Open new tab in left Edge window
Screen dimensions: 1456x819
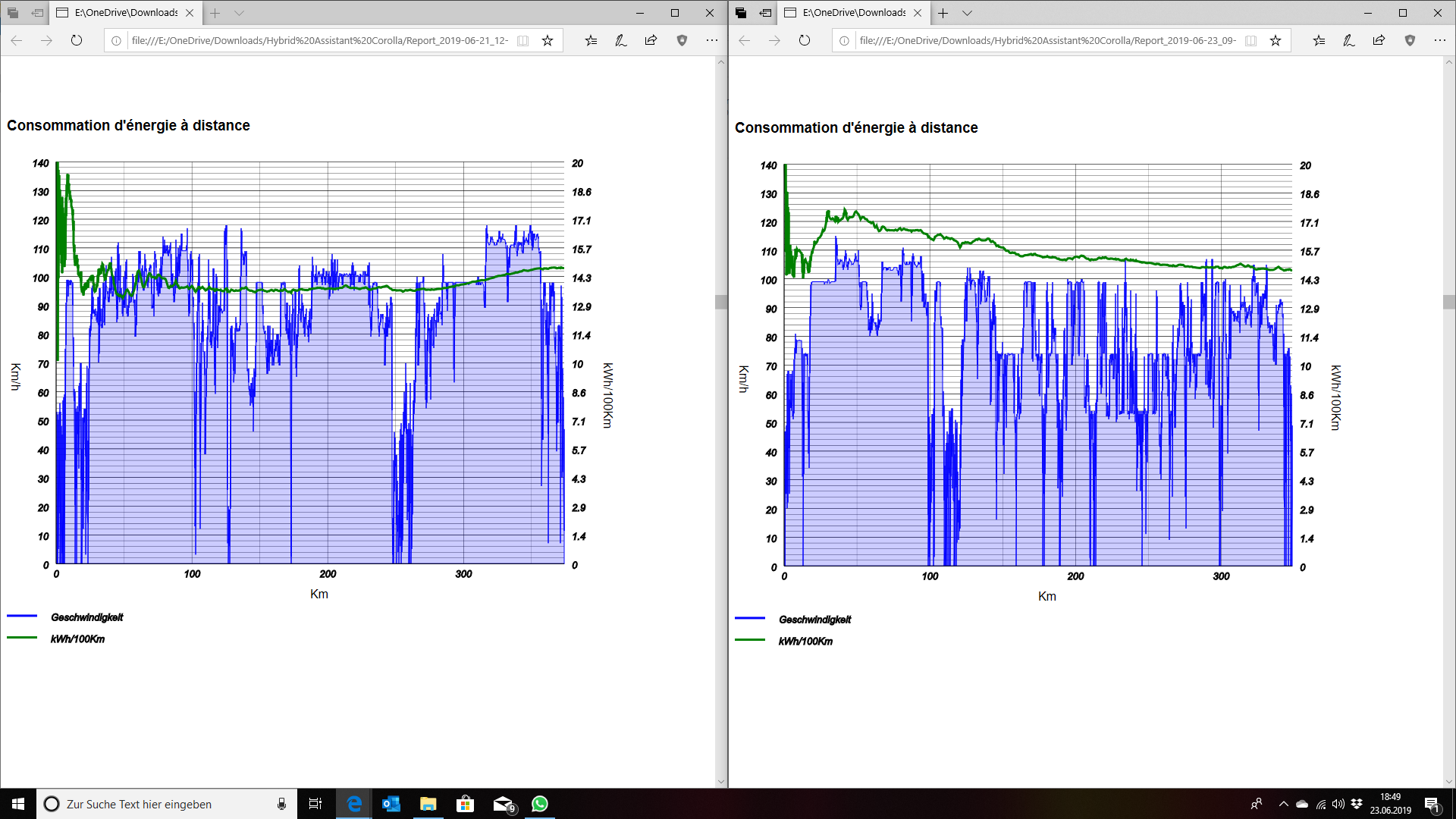pyautogui.click(x=215, y=13)
